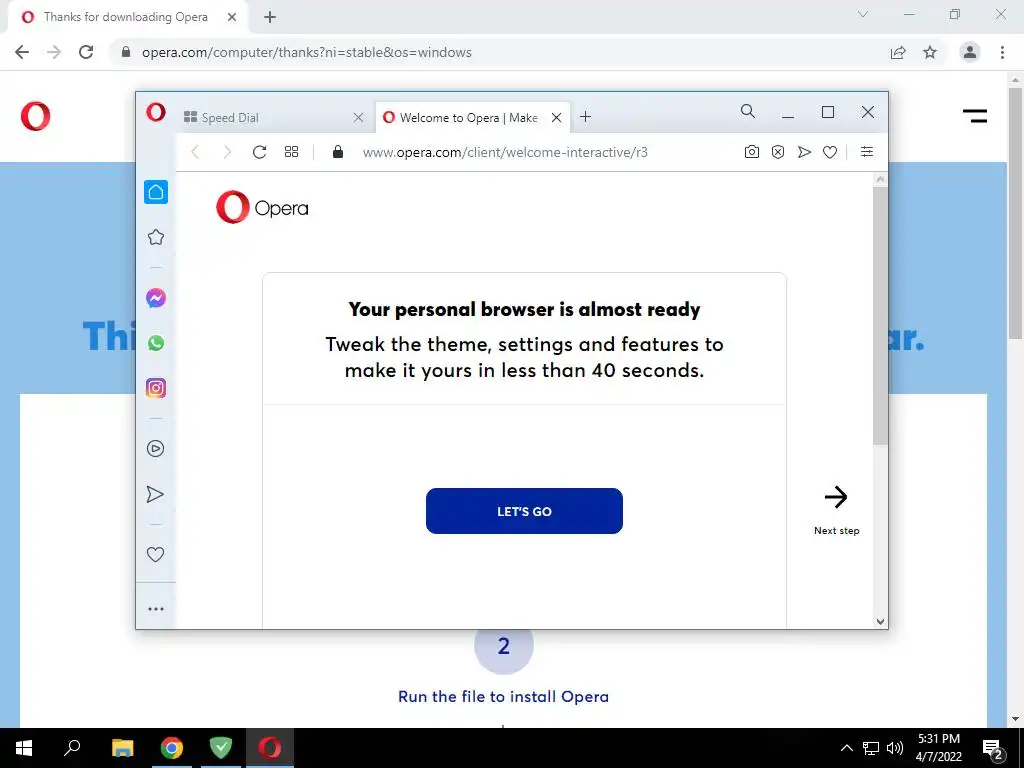
Task: Open Opera Easy Setup menu icon
Action: click(x=867, y=152)
